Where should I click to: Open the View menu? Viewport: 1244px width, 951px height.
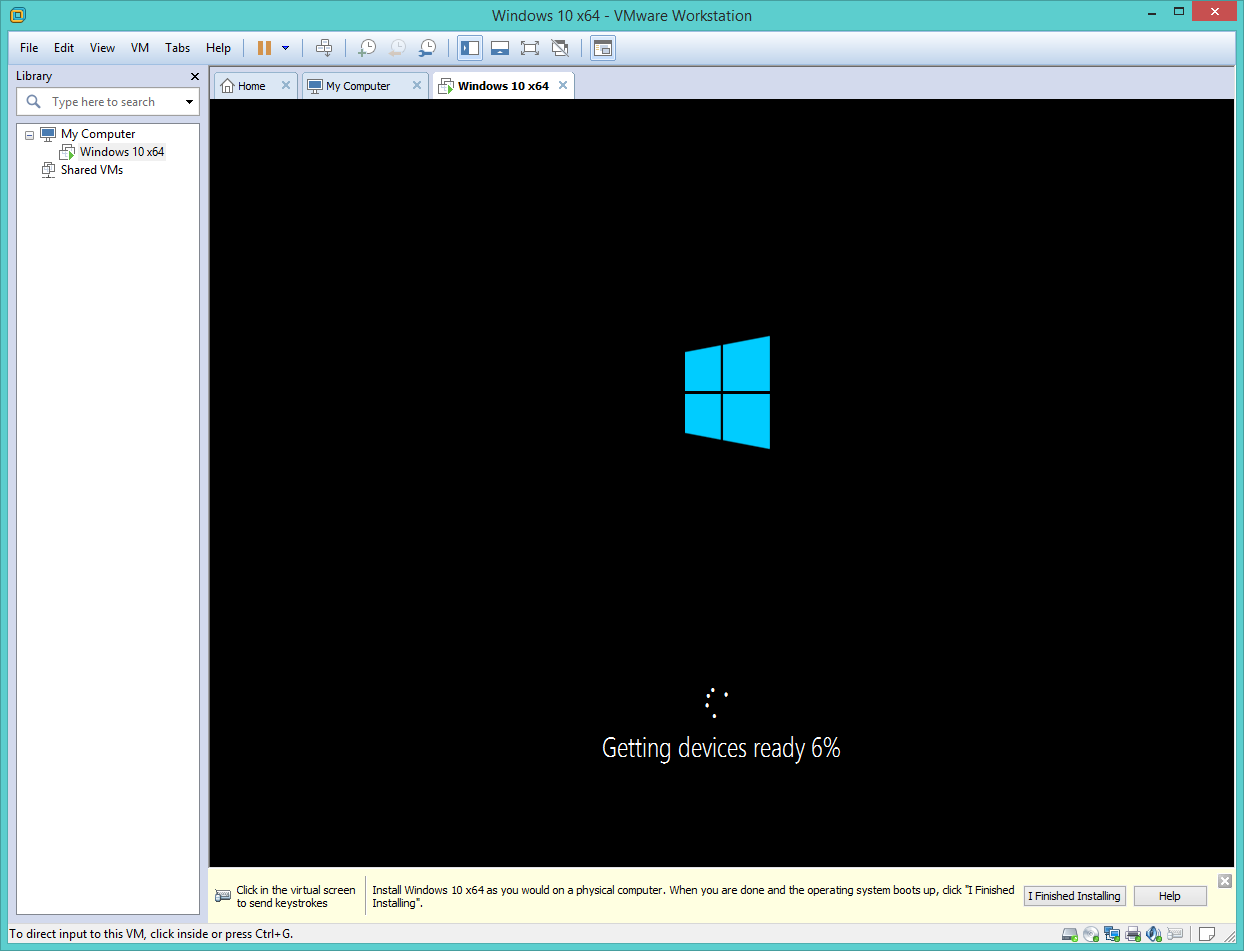(102, 48)
